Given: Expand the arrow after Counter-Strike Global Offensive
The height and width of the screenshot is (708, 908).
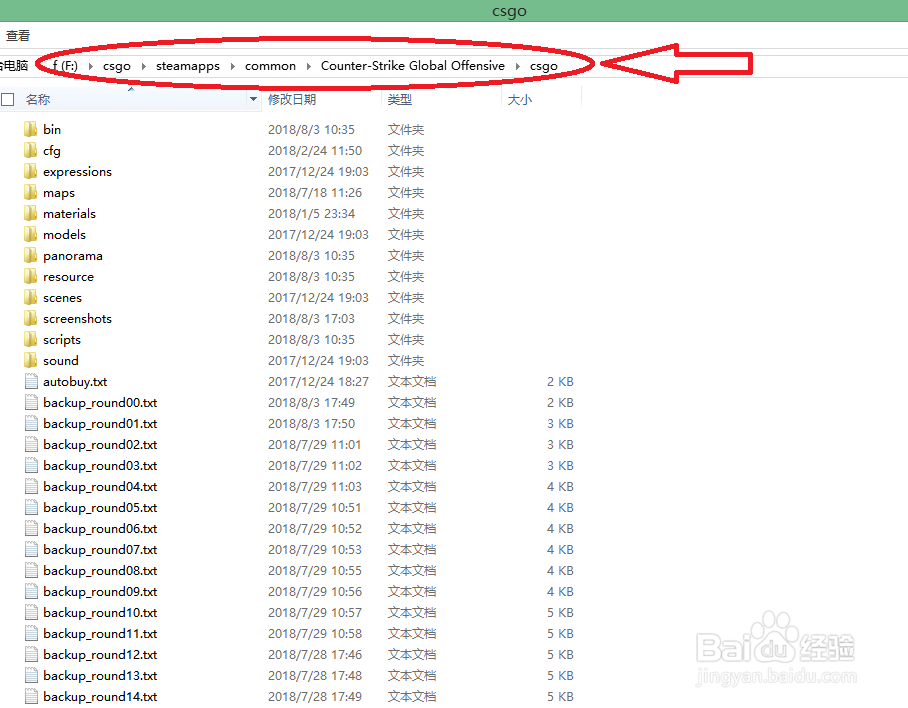Looking at the screenshot, I should pos(517,66).
